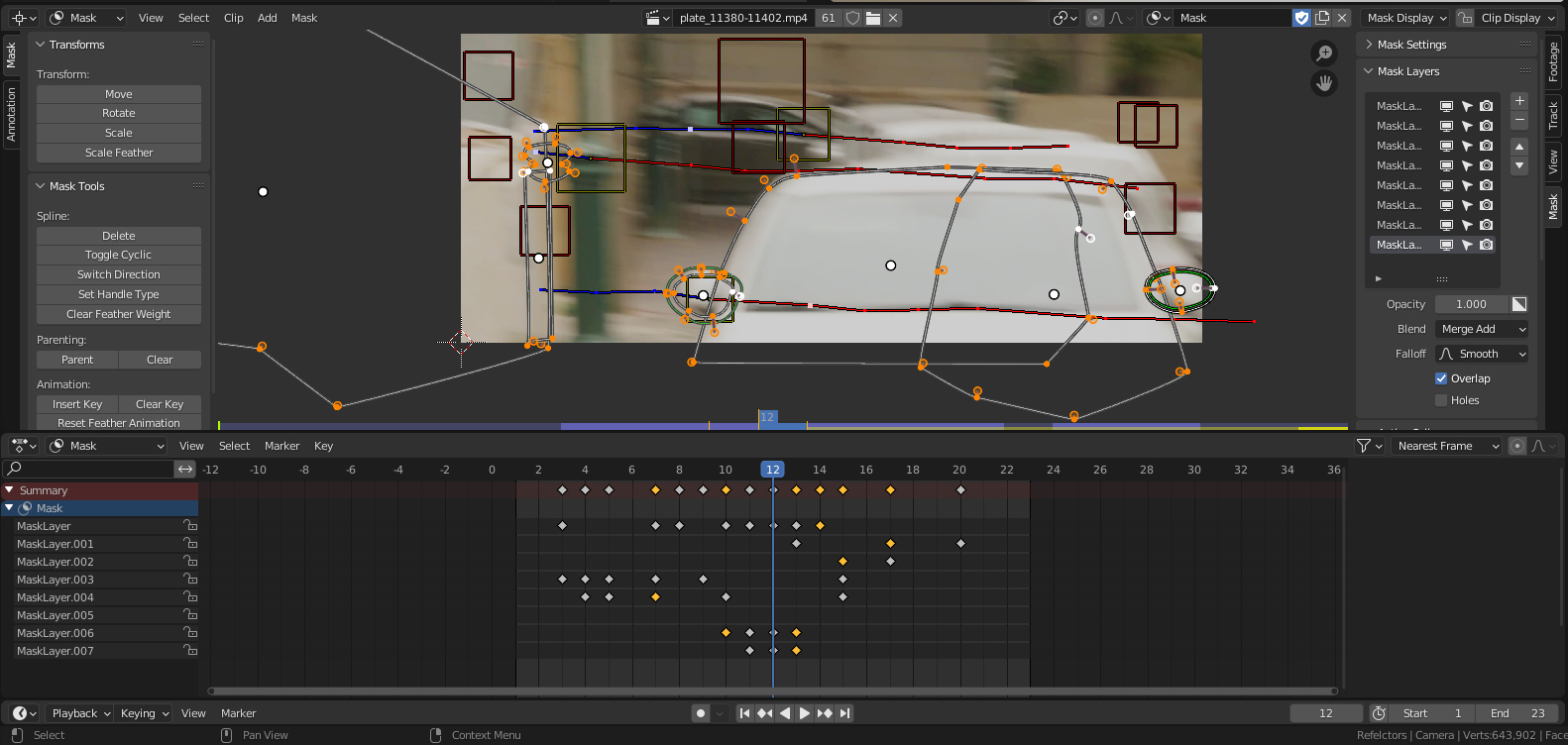The width and height of the screenshot is (1568, 745).
Task: Click the play animation button
Action: point(804,713)
